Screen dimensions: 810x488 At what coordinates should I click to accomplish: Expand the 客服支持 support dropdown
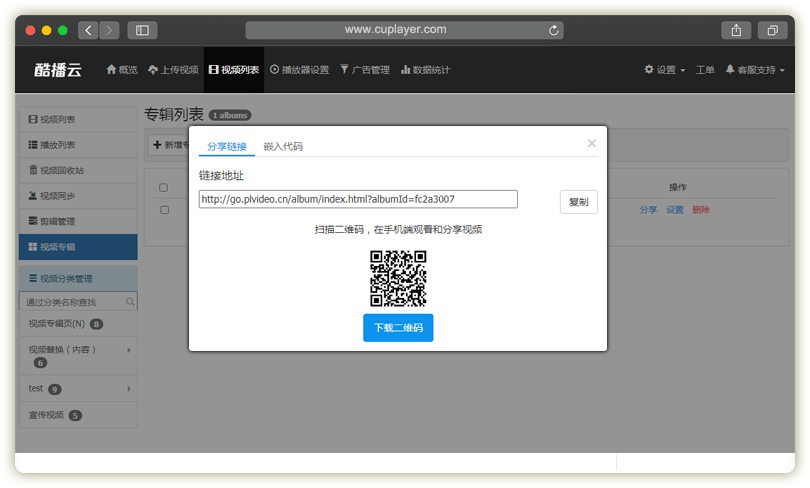click(755, 70)
